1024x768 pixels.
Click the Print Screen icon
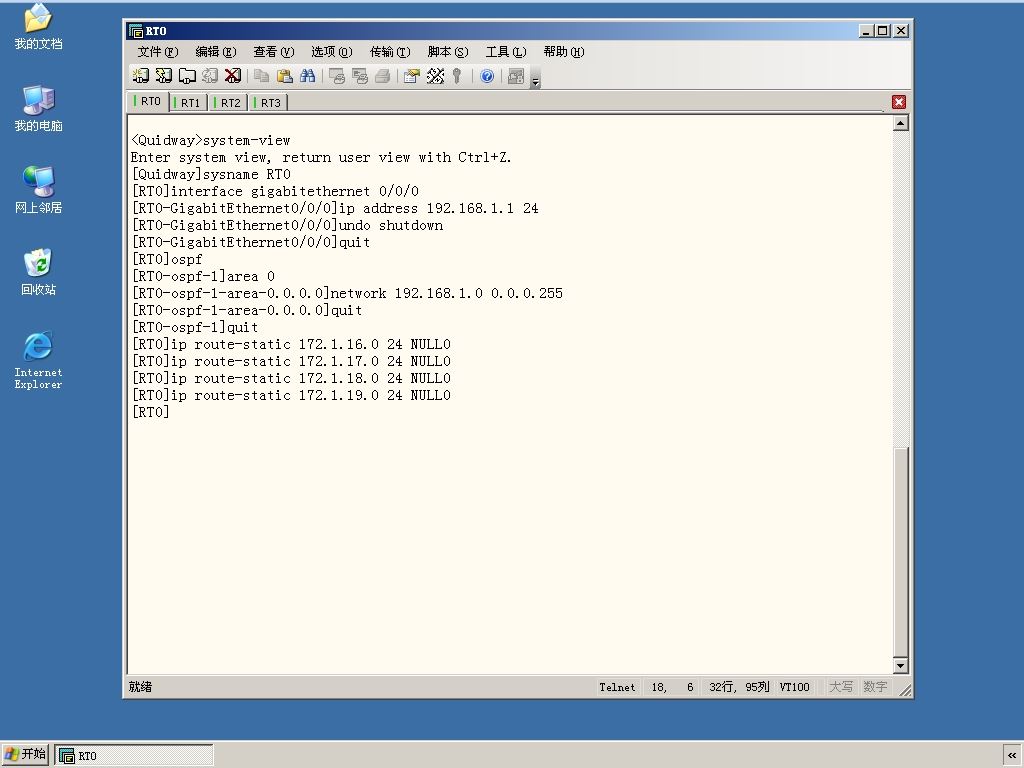pyautogui.click(x=336, y=76)
